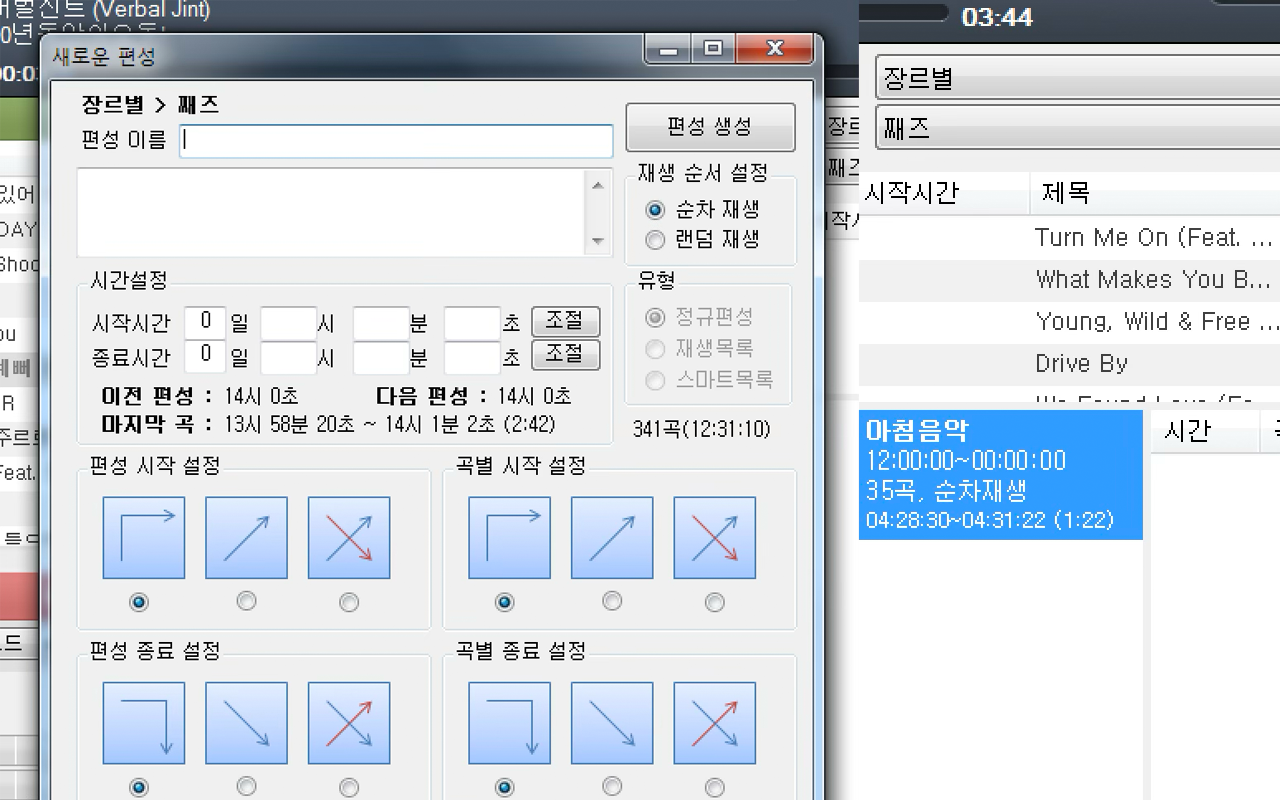Select the red cross-fade icon in 편성 시작 설정
Screen dimensions: 1280x800
(348, 537)
